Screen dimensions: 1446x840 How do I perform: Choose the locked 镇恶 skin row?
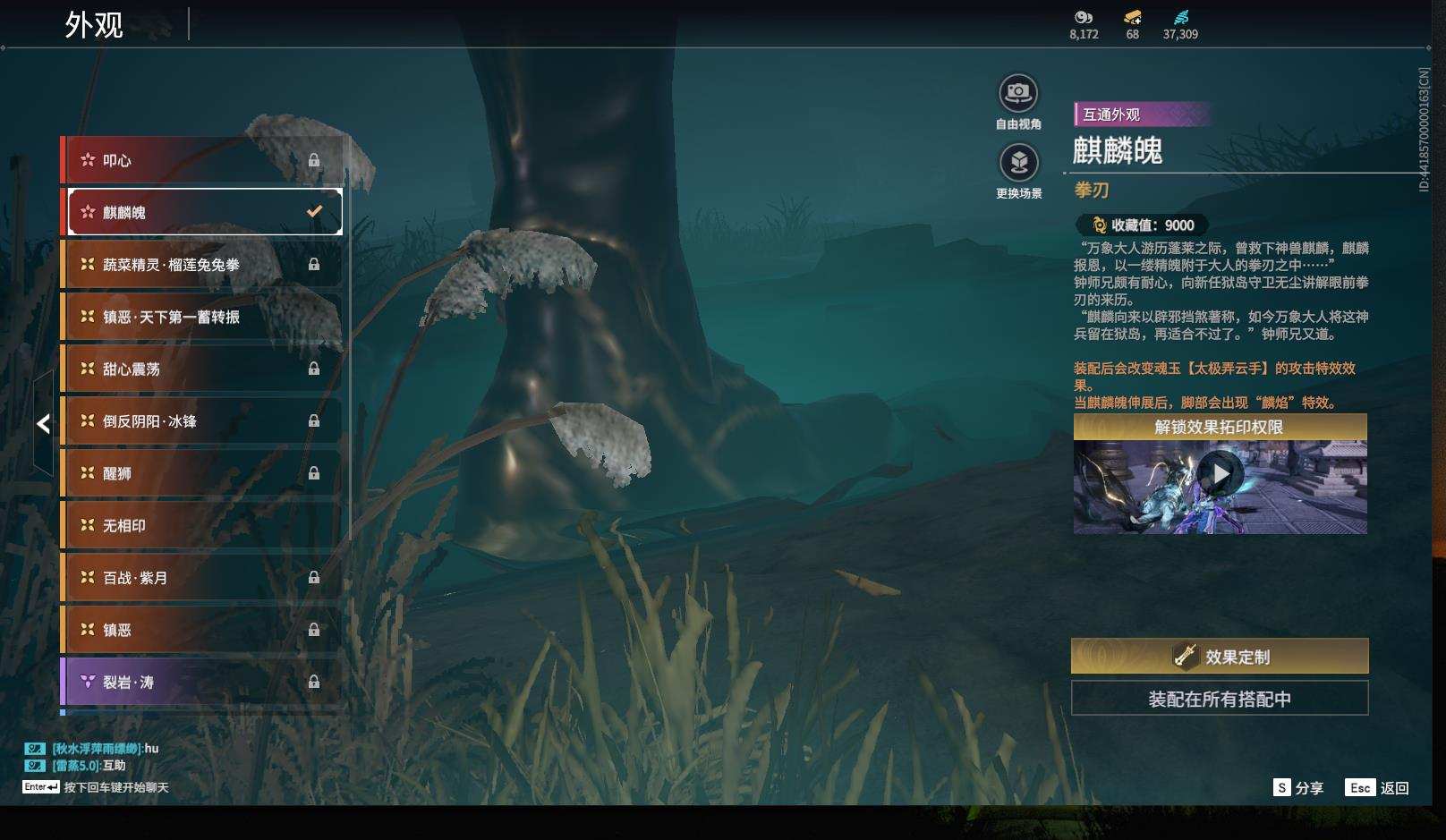[x=202, y=630]
